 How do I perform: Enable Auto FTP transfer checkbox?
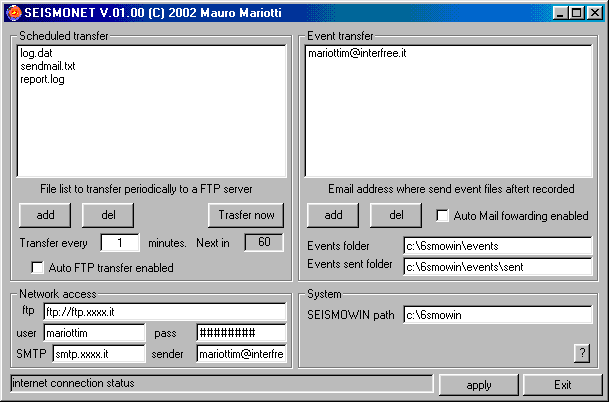pos(37,268)
